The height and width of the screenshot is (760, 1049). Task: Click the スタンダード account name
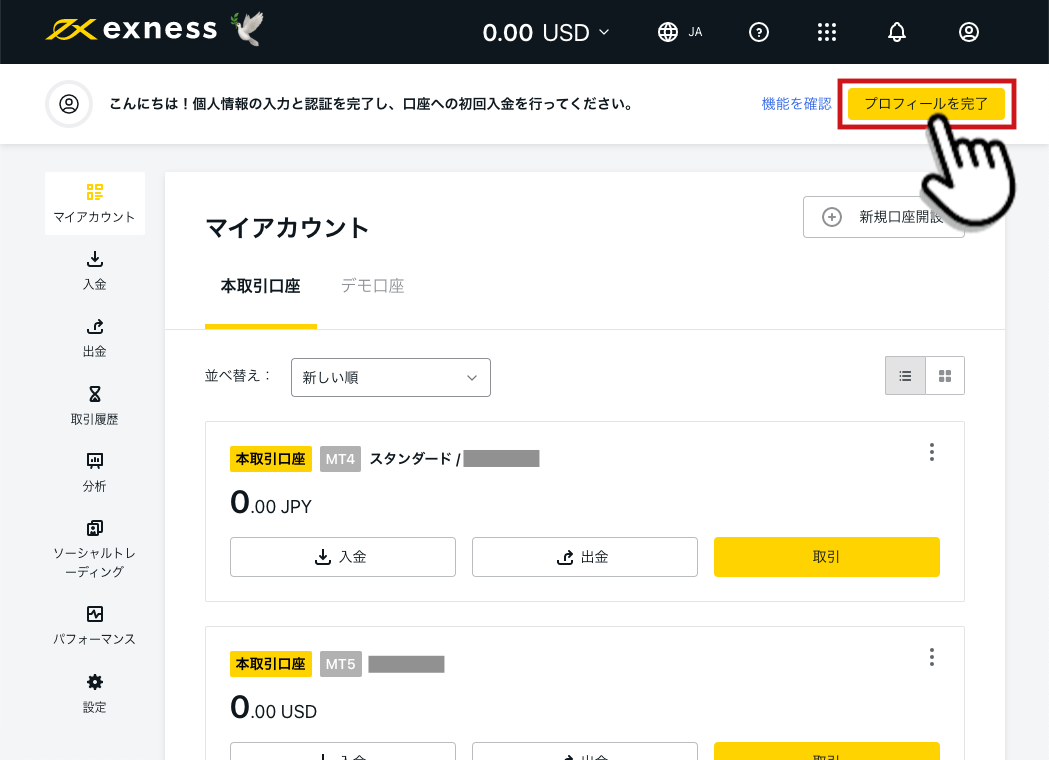click(x=411, y=459)
